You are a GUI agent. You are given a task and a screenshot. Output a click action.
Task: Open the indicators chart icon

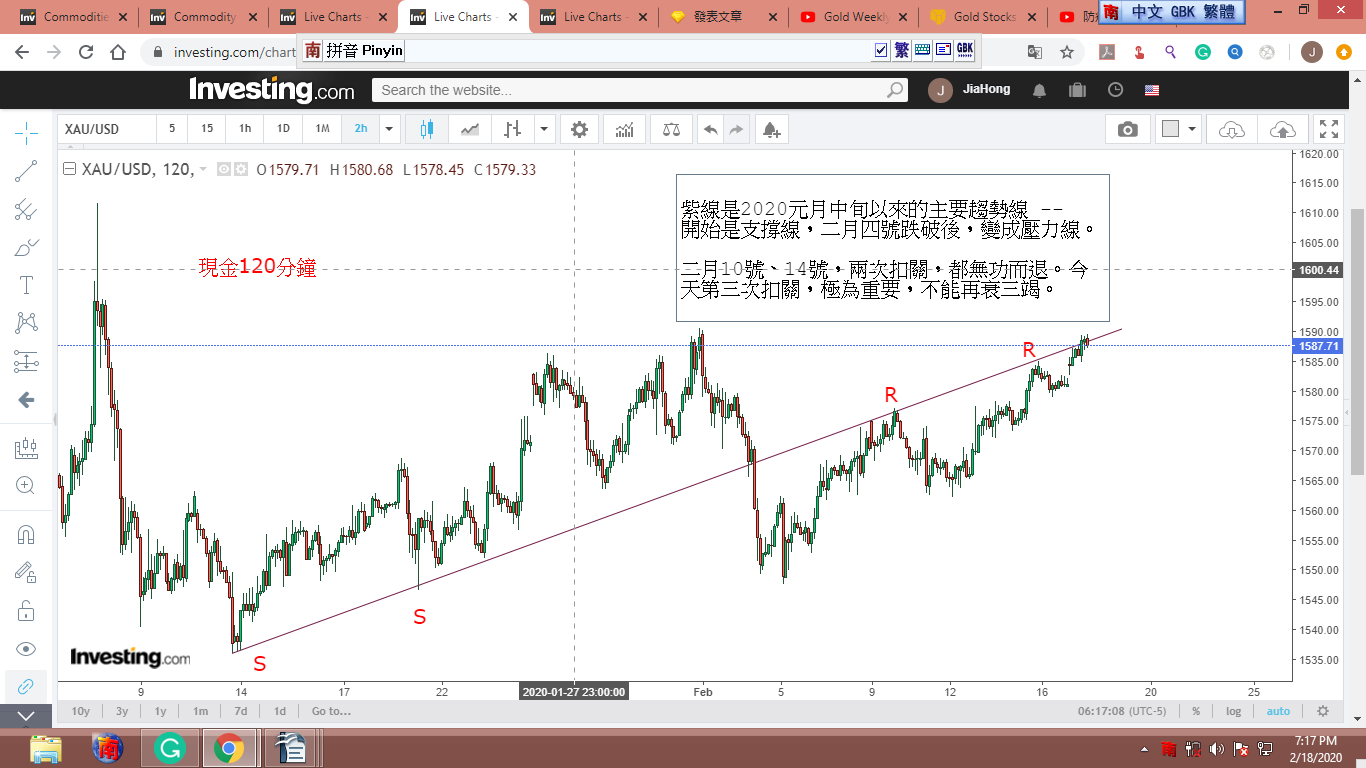tap(625, 129)
